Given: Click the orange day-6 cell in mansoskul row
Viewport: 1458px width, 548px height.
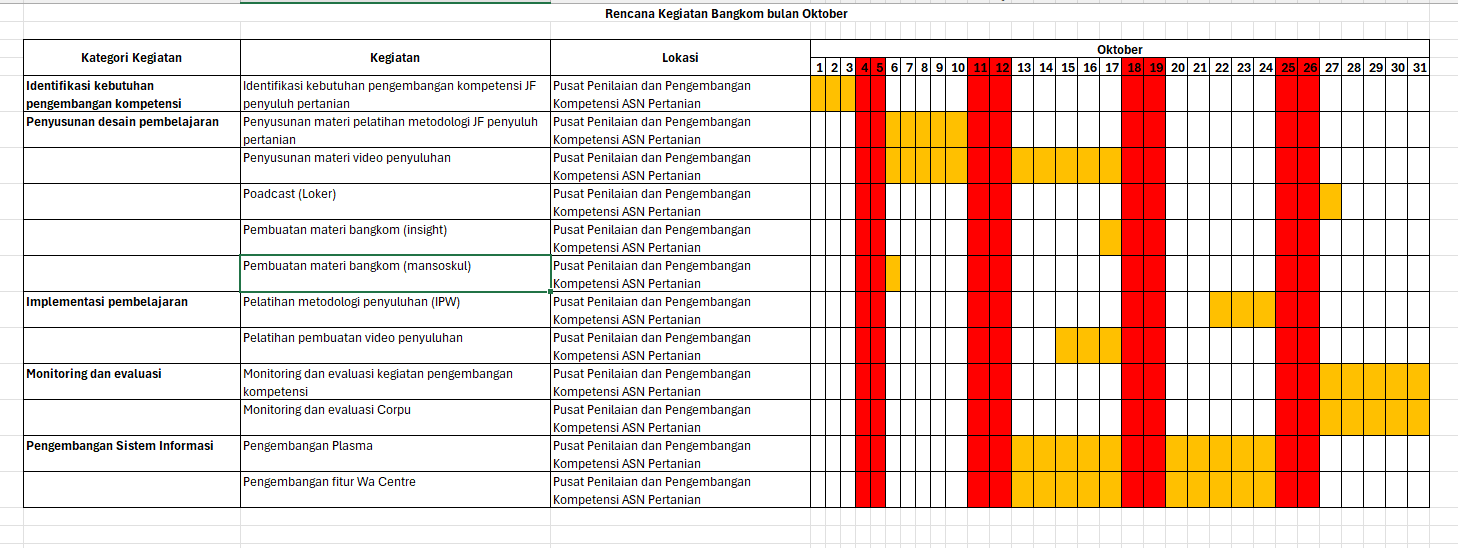Looking at the screenshot, I should point(893,274).
